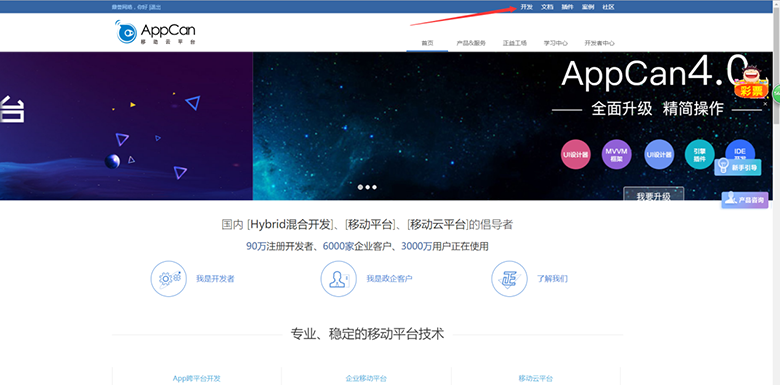Click the 我是开发者 gear icon
The image size is (780, 385).
(169, 279)
